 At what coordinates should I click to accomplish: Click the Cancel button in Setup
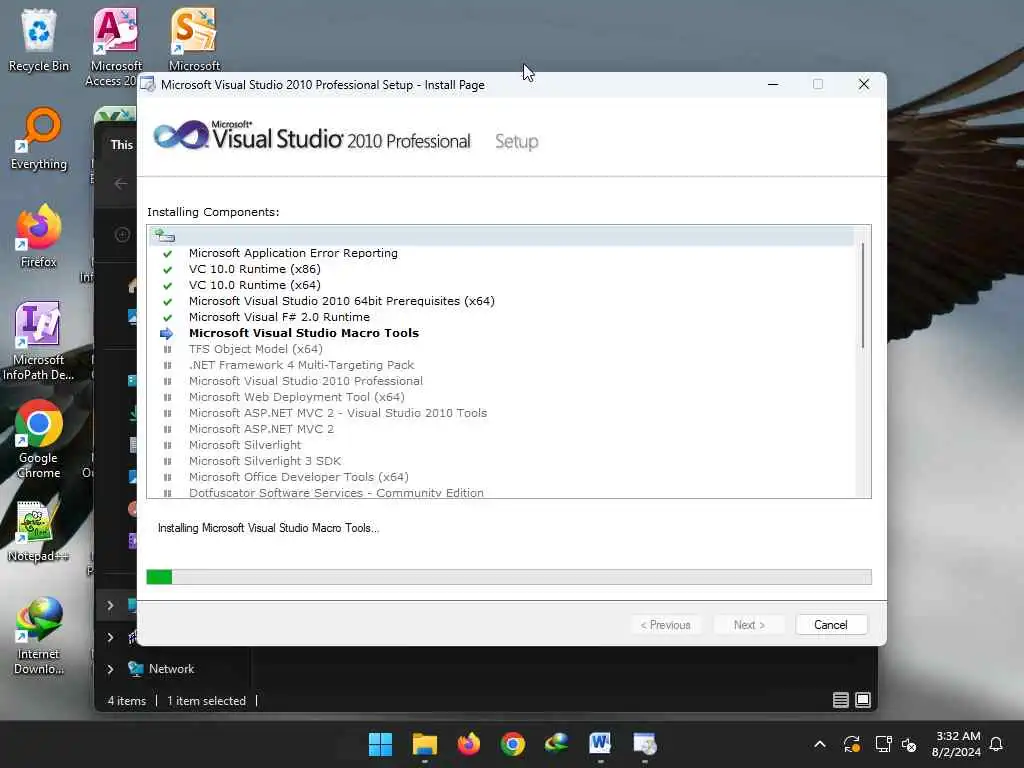click(831, 625)
